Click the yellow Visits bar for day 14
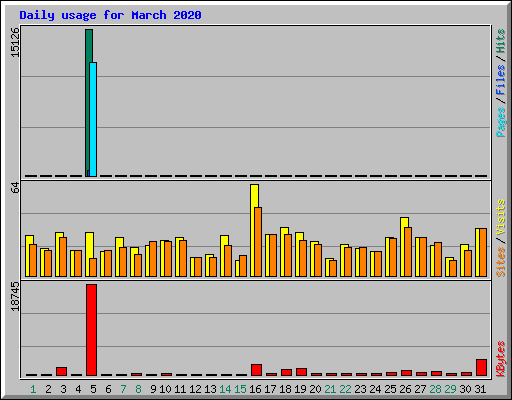Viewport: 512px width, 400px height. click(223, 256)
